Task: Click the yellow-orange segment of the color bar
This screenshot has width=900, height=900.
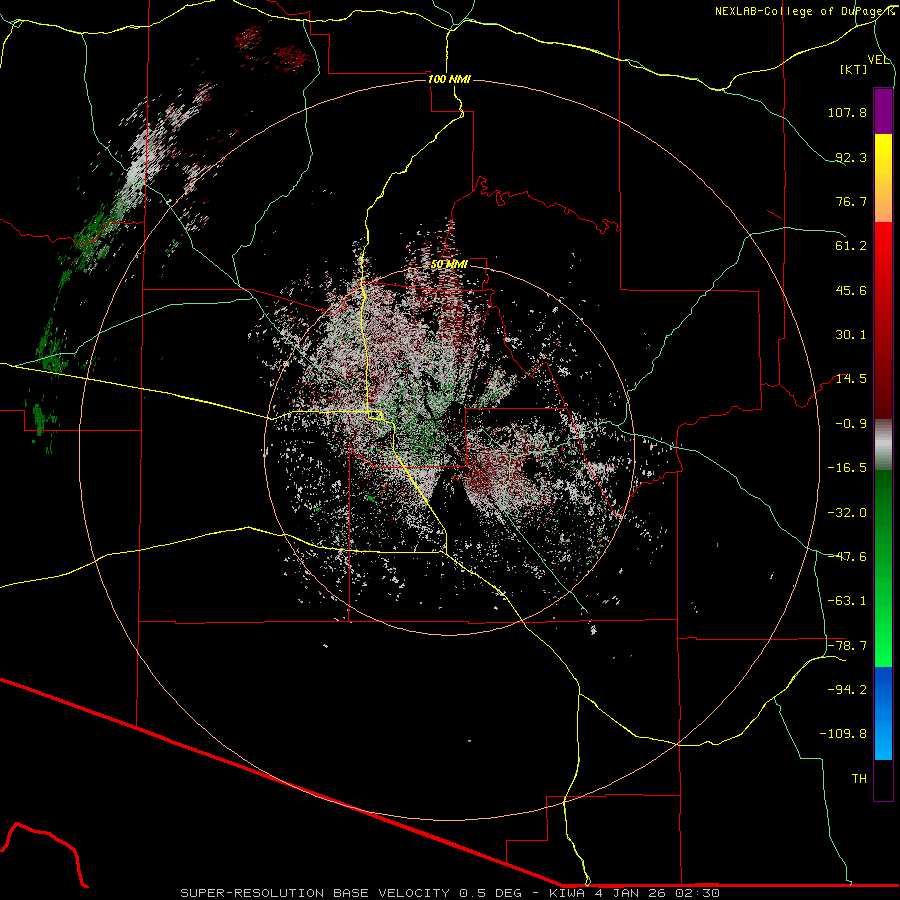Action: point(883,178)
